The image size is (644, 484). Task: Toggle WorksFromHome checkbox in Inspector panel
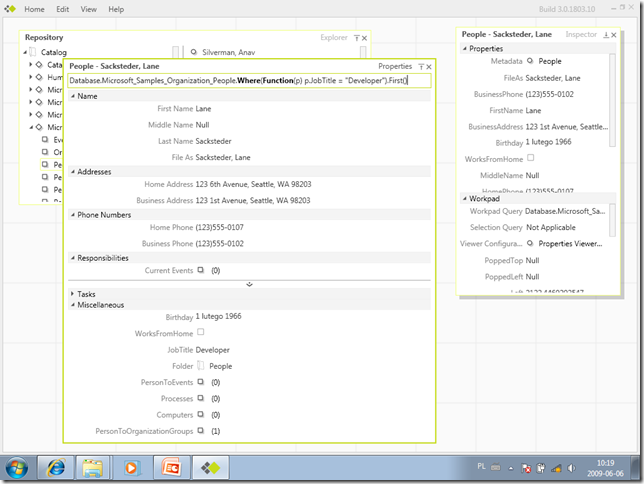pos(529,158)
